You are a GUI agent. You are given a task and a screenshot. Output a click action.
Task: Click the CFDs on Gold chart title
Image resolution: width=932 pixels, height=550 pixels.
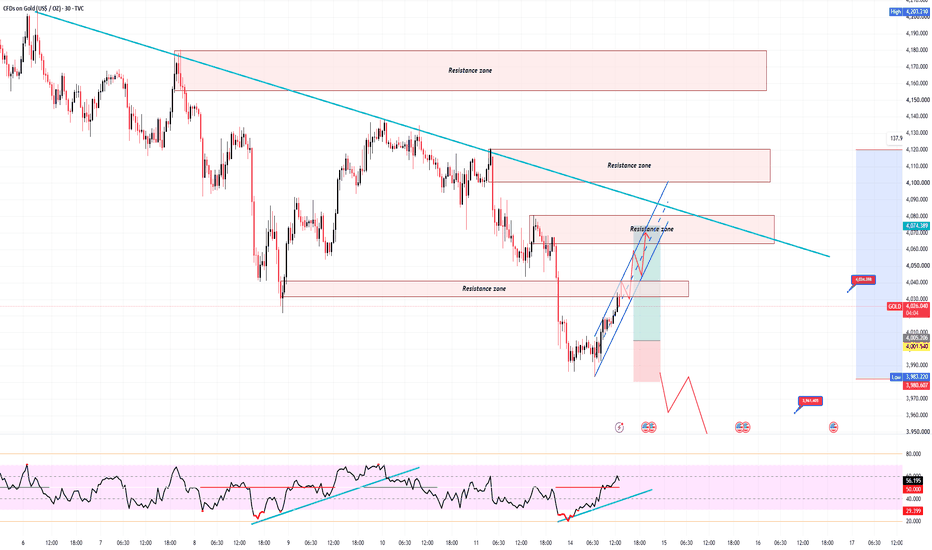click(x=43, y=8)
